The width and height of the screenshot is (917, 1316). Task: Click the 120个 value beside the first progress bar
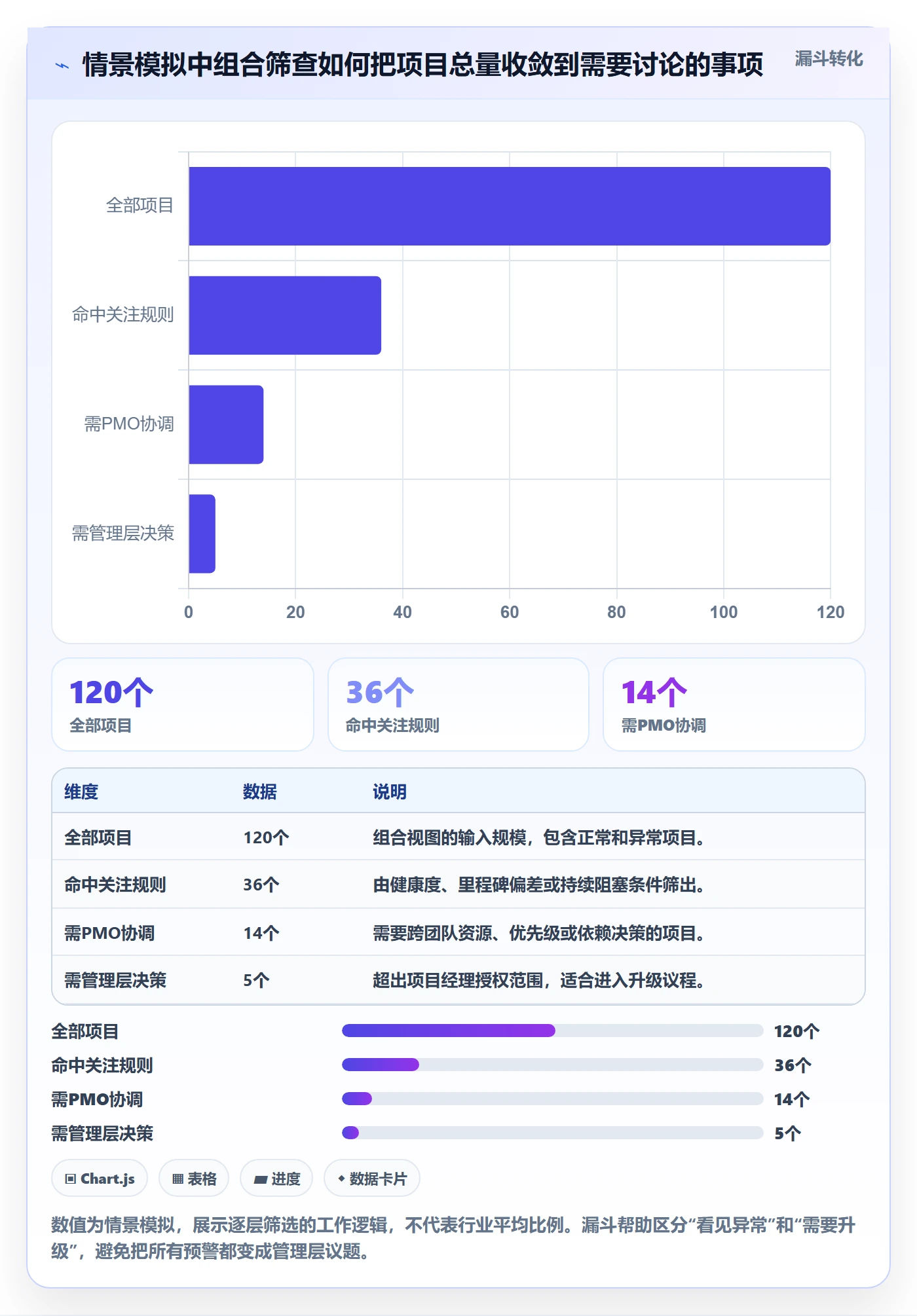point(796,1031)
